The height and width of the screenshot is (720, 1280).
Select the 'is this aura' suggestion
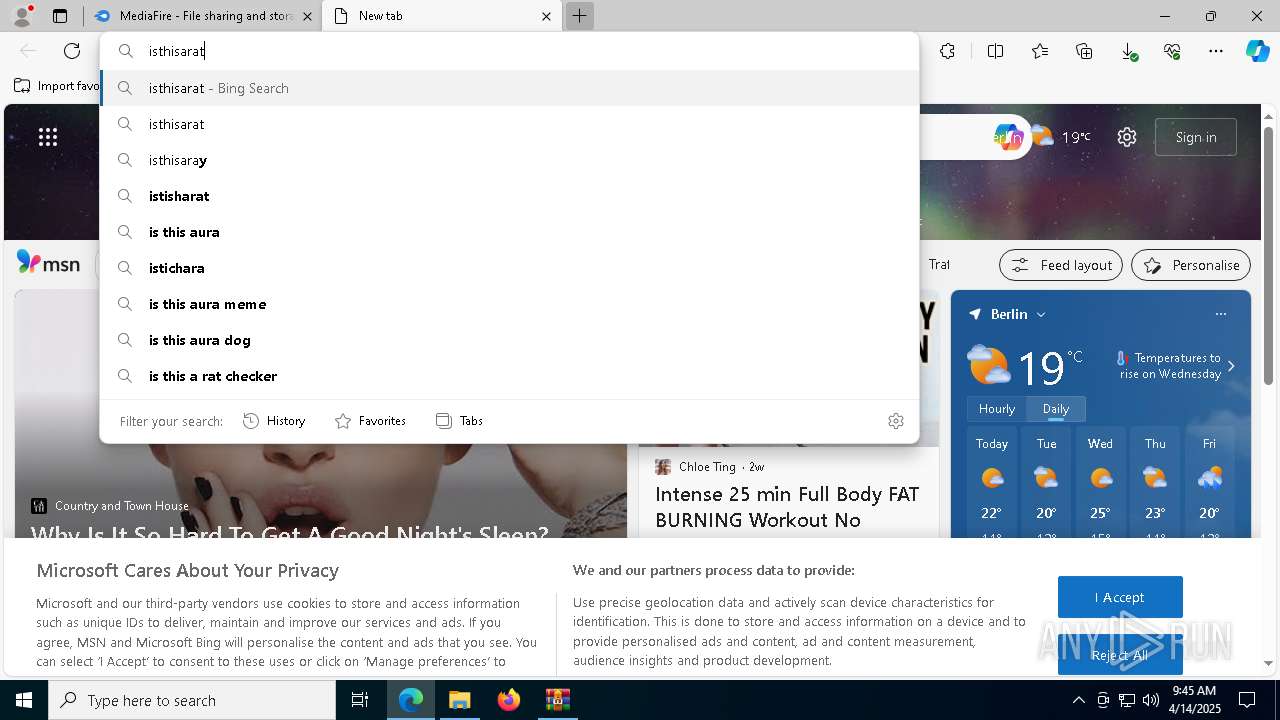tap(509, 232)
